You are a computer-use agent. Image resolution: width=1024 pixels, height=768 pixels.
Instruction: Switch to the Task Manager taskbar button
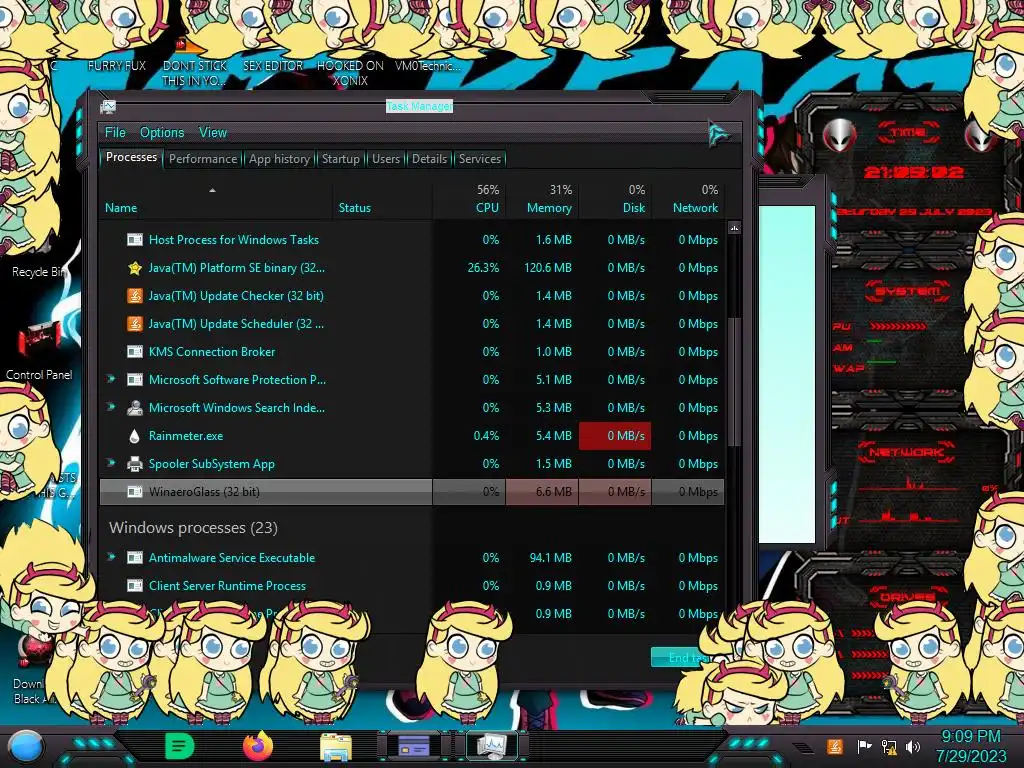coord(492,746)
